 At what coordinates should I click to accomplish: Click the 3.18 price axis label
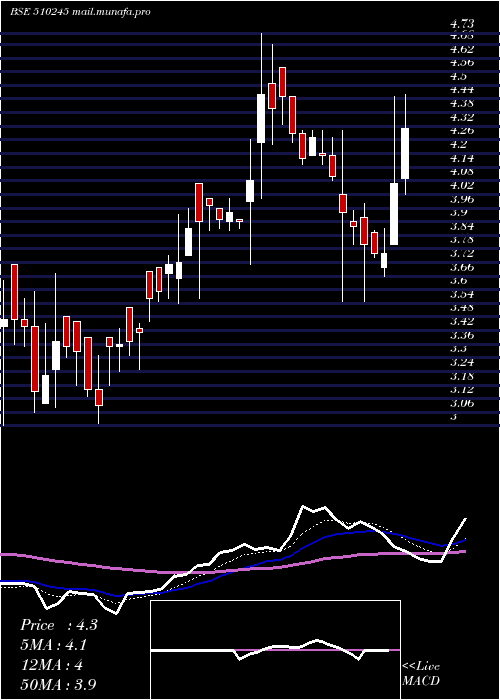tap(462, 376)
